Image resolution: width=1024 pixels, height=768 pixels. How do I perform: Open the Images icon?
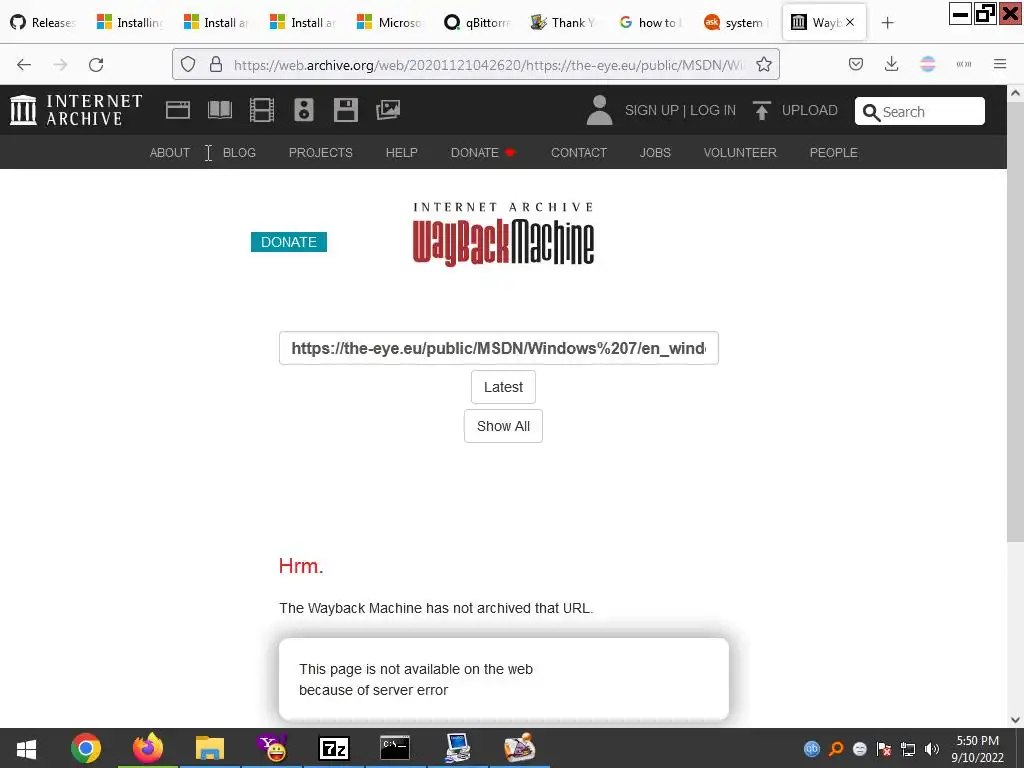[x=388, y=110]
